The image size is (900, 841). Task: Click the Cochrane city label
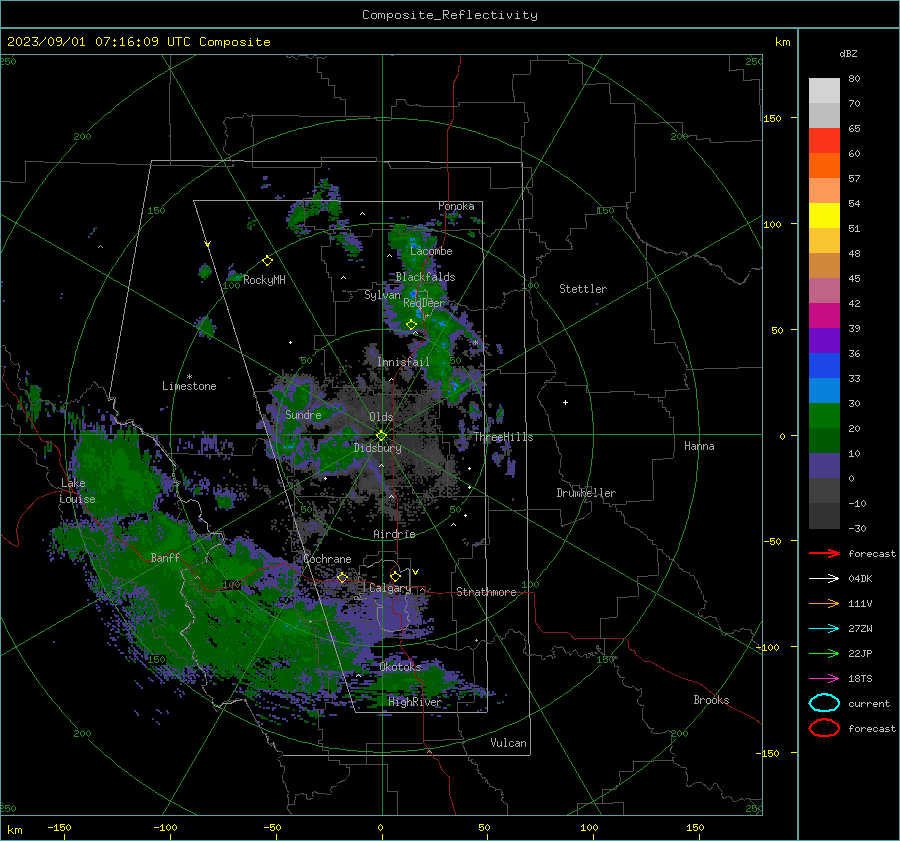coord(327,559)
